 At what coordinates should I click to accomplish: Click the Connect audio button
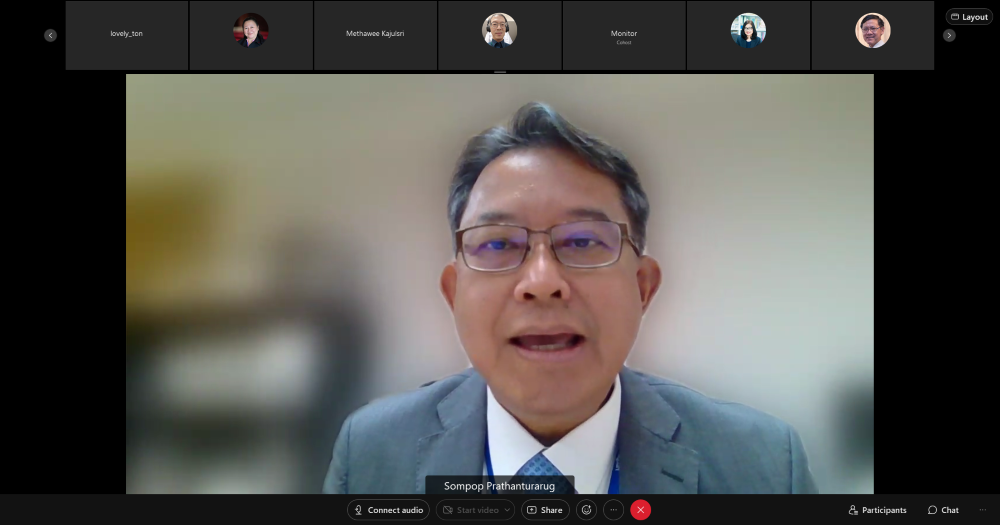(x=389, y=510)
